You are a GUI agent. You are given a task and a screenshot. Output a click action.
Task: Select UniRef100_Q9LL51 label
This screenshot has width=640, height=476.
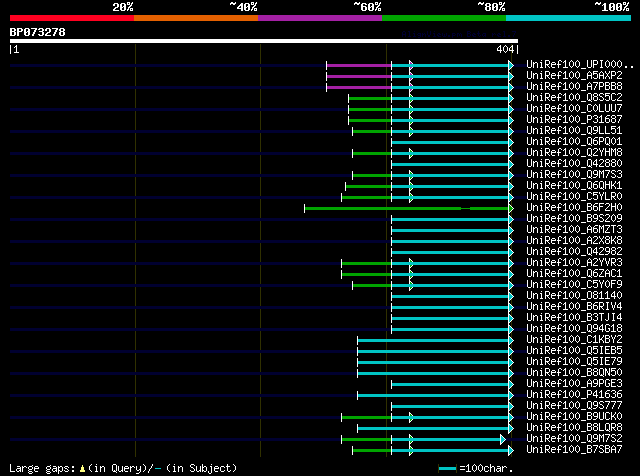click(574, 131)
